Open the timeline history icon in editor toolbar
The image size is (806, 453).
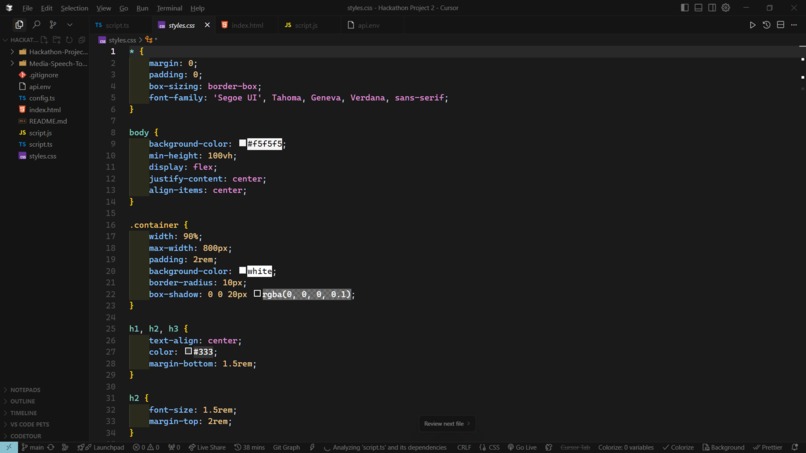766,25
